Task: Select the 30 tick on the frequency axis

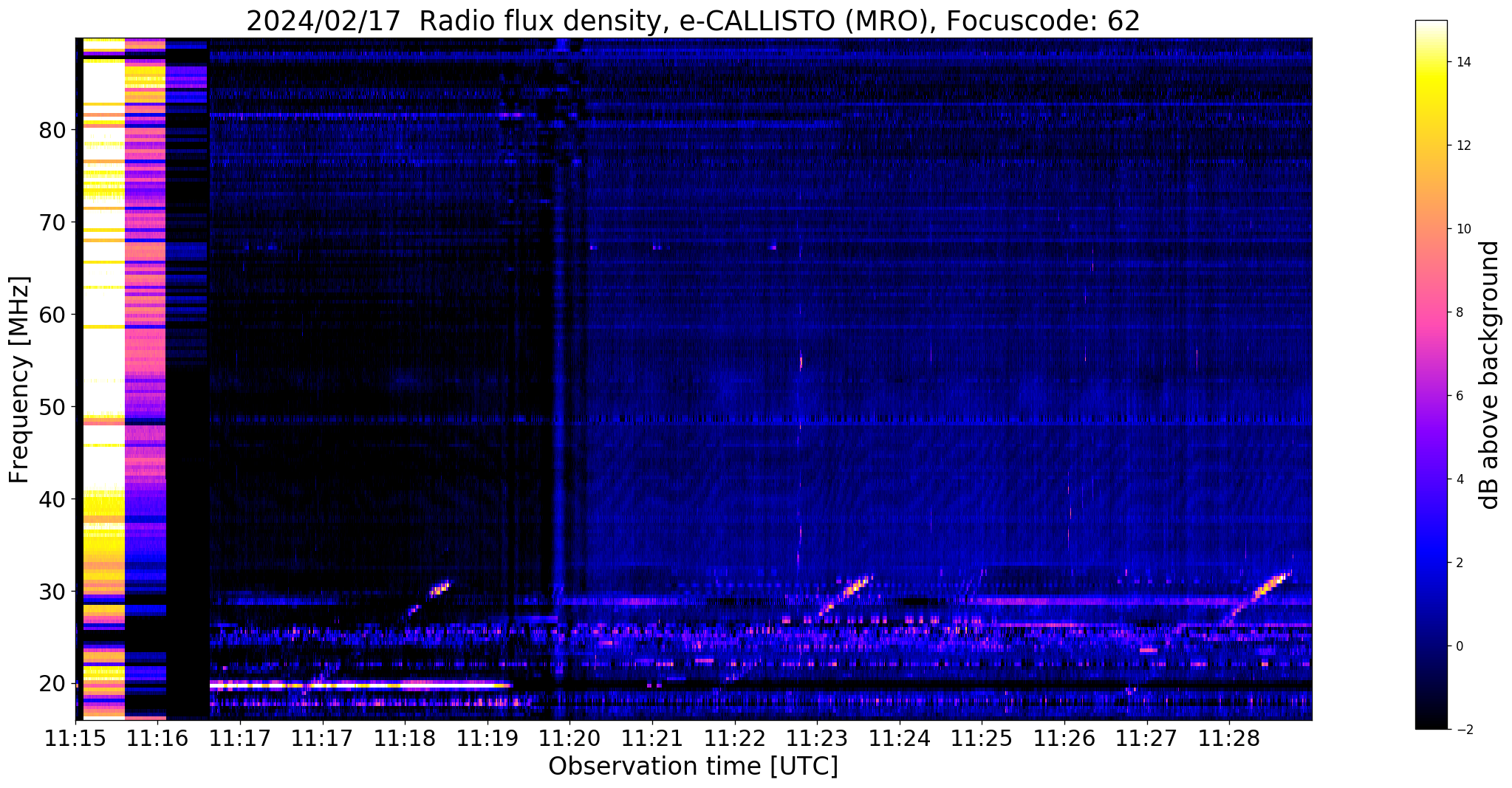Action: [x=52, y=592]
